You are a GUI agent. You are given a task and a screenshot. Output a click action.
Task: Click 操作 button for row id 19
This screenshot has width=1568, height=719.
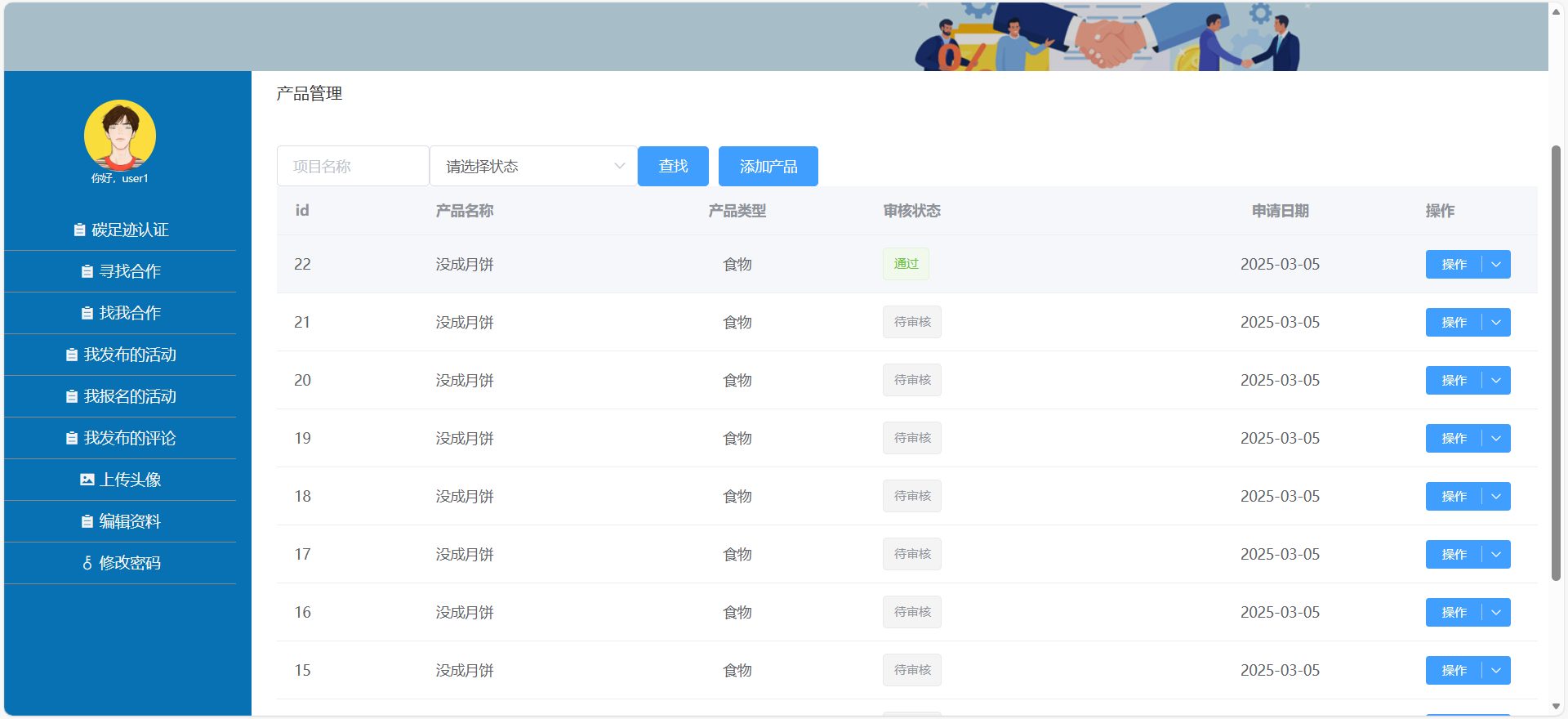pos(1454,439)
